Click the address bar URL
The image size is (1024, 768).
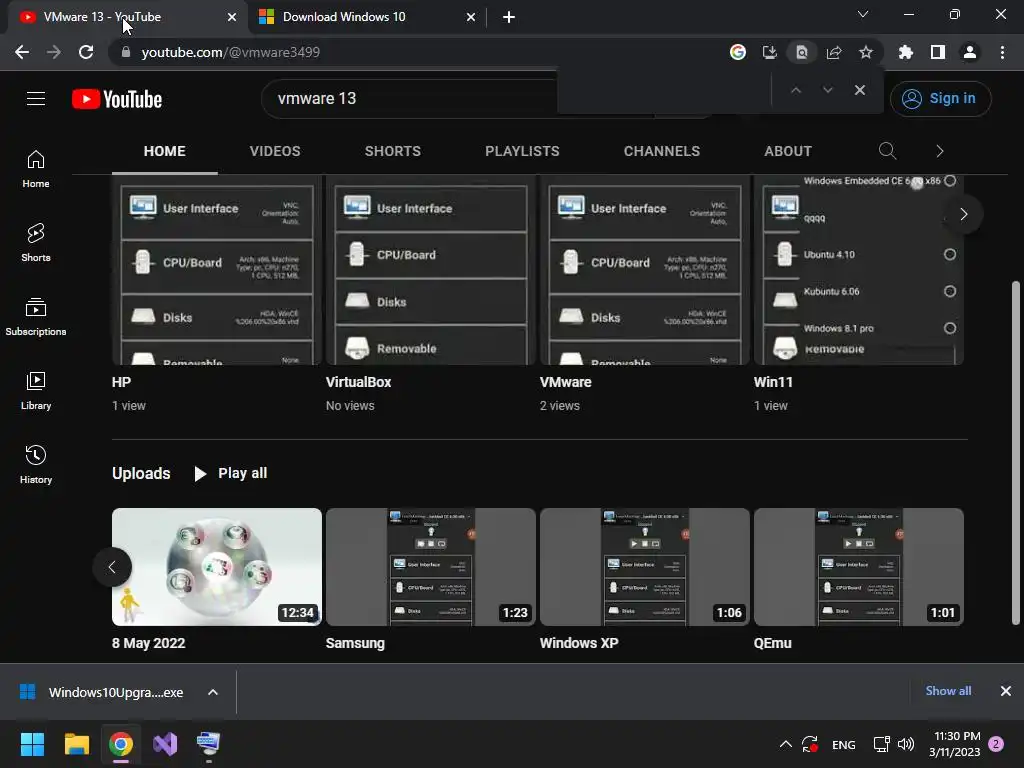(x=231, y=52)
